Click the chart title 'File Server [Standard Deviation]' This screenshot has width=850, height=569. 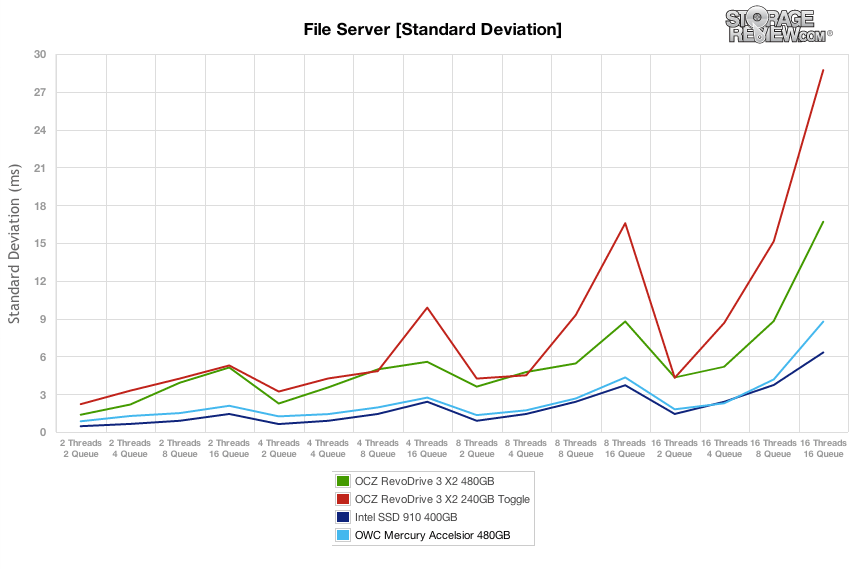click(x=433, y=29)
